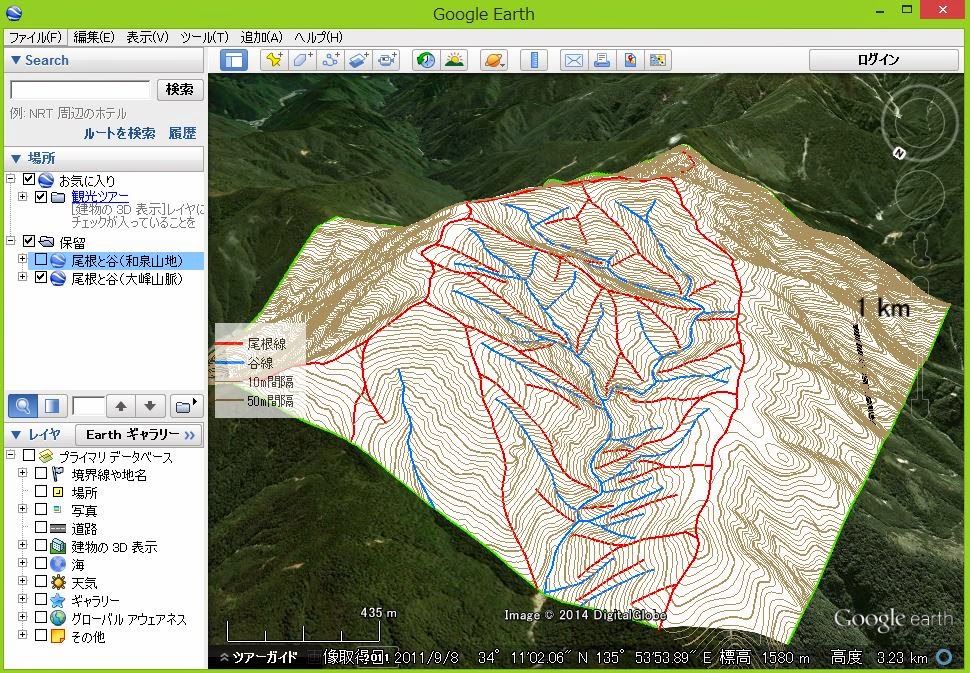Open the add folder icon in places panel

tap(185, 406)
